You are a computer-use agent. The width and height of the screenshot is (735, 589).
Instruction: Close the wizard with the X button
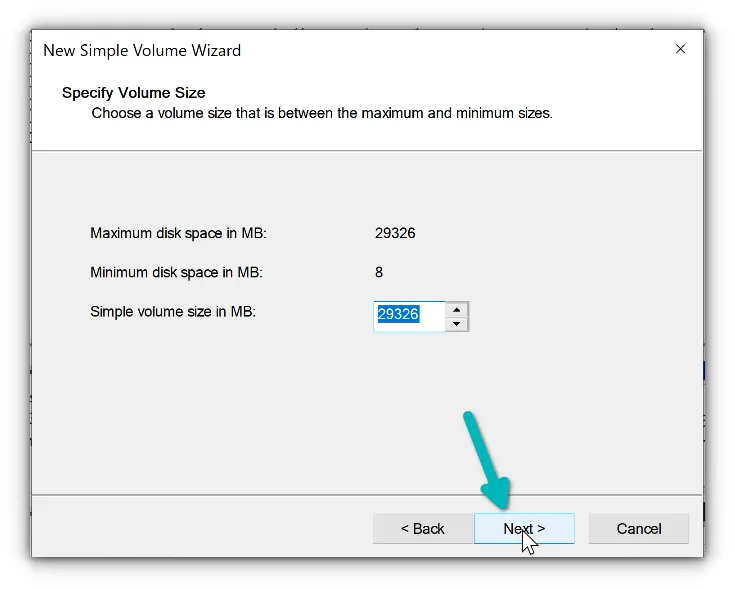(680, 49)
